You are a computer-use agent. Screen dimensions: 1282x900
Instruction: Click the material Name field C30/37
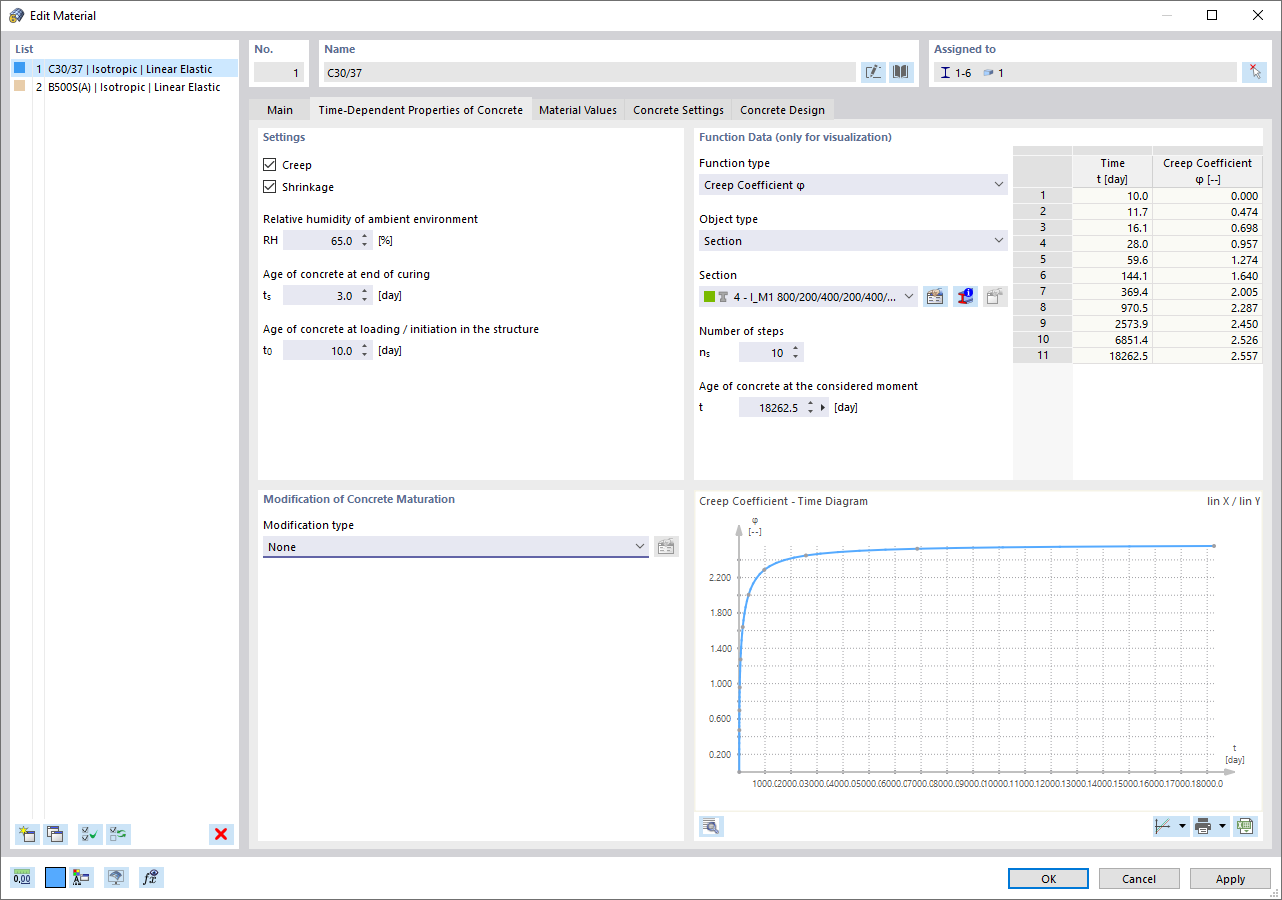tap(590, 72)
